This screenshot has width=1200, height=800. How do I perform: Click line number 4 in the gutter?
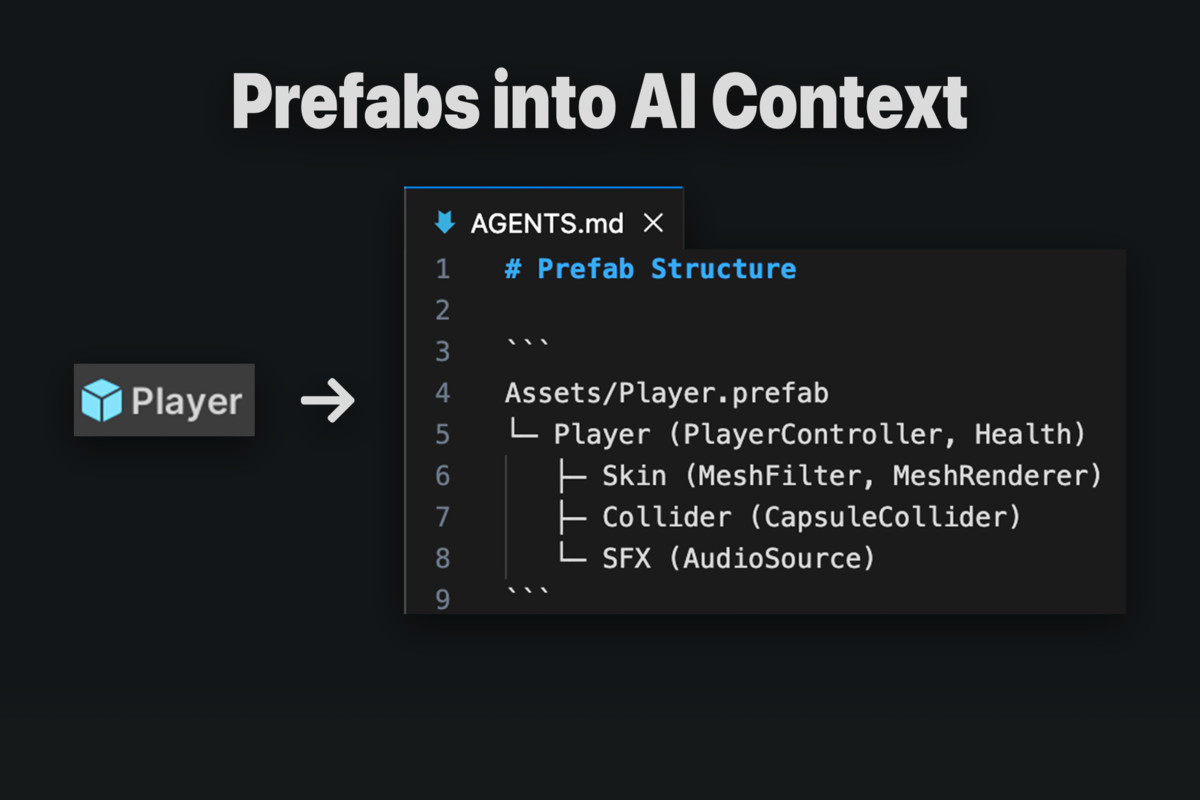coord(442,393)
